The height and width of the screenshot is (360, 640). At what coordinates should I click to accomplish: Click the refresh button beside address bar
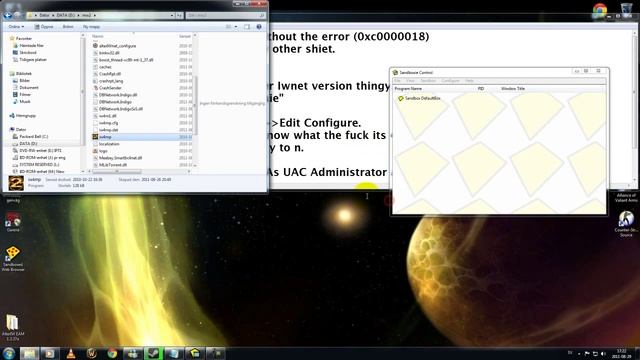click(179, 16)
